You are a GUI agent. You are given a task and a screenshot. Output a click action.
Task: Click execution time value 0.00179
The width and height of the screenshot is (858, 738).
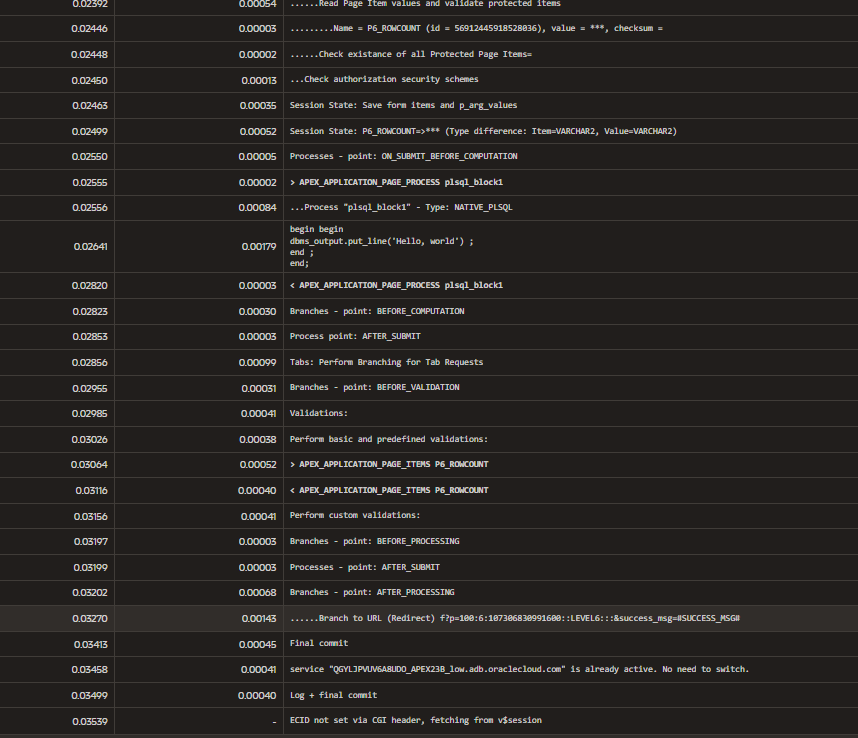(x=258, y=246)
